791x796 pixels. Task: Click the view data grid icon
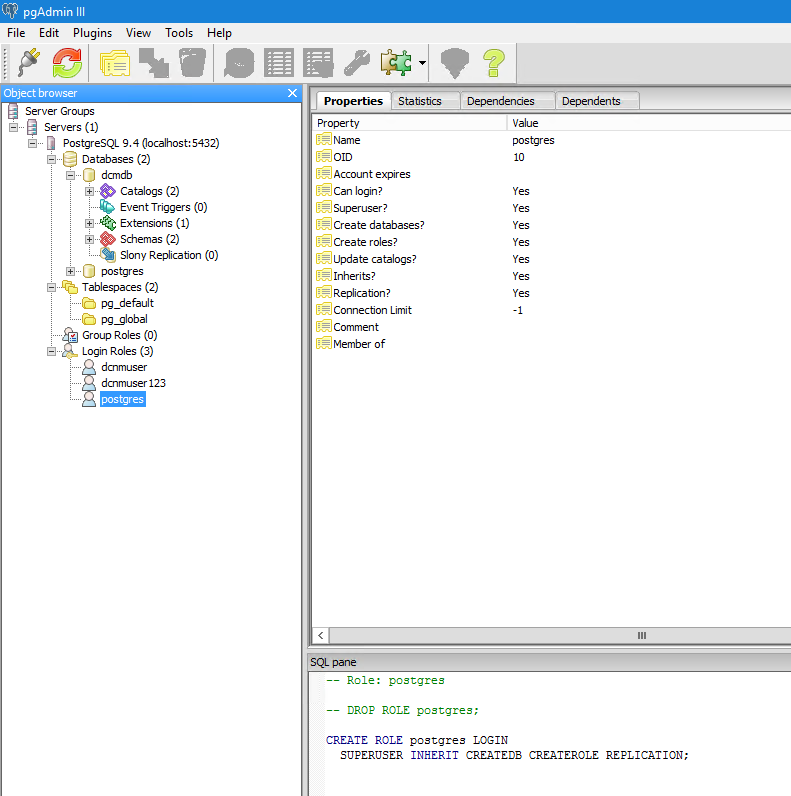click(279, 62)
